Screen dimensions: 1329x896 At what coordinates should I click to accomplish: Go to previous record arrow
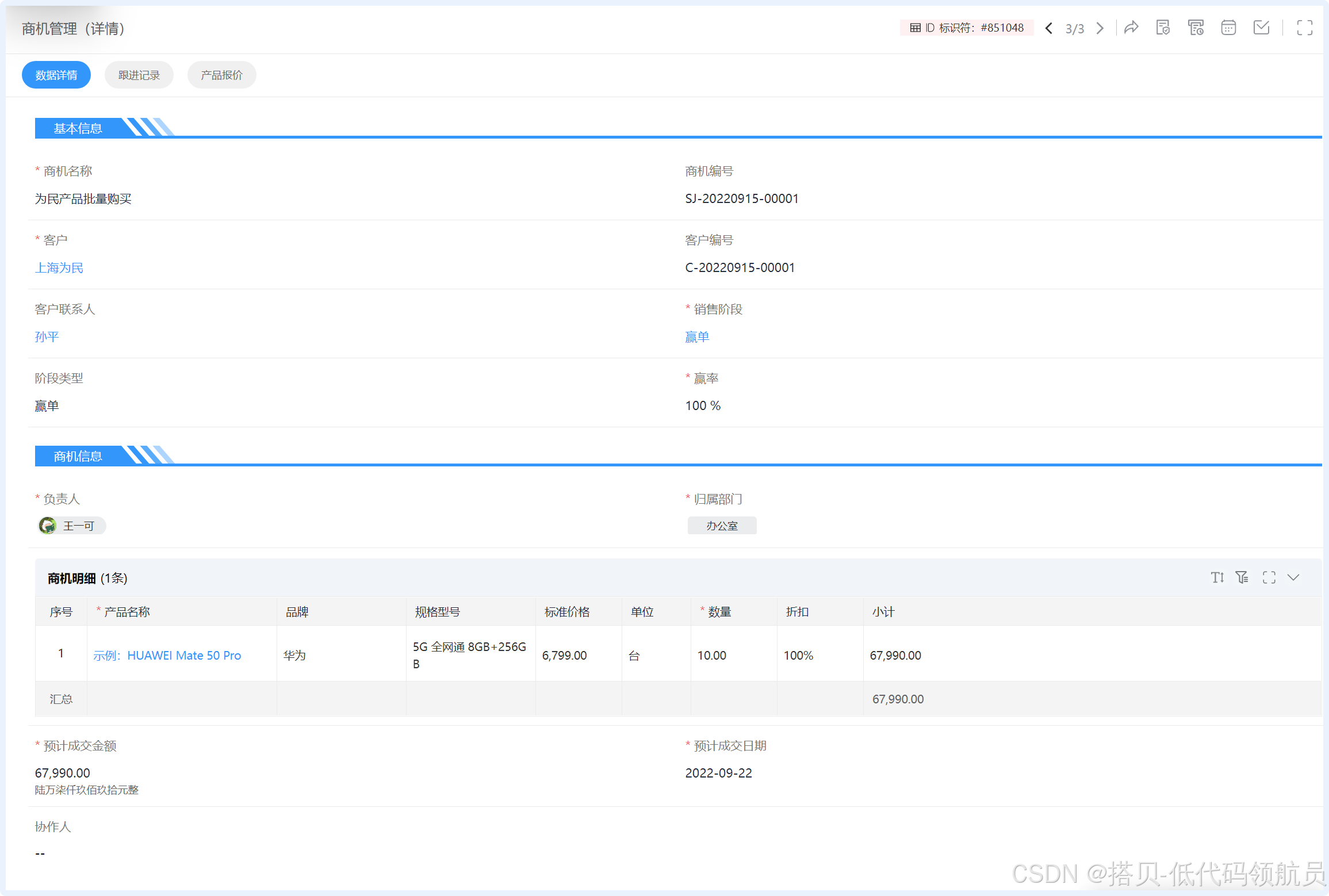(1049, 28)
